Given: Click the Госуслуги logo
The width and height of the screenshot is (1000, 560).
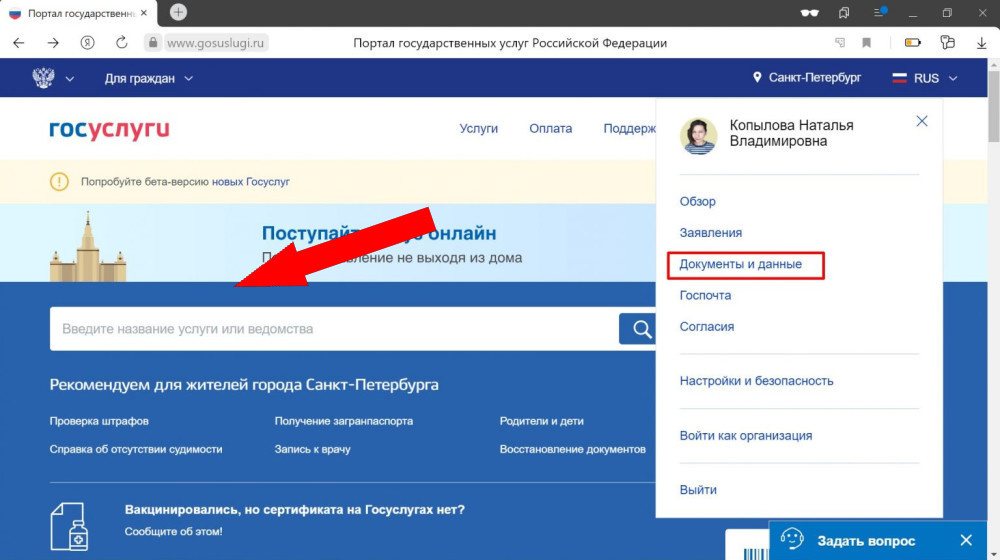Looking at the screenshot, I should point(110,129).
